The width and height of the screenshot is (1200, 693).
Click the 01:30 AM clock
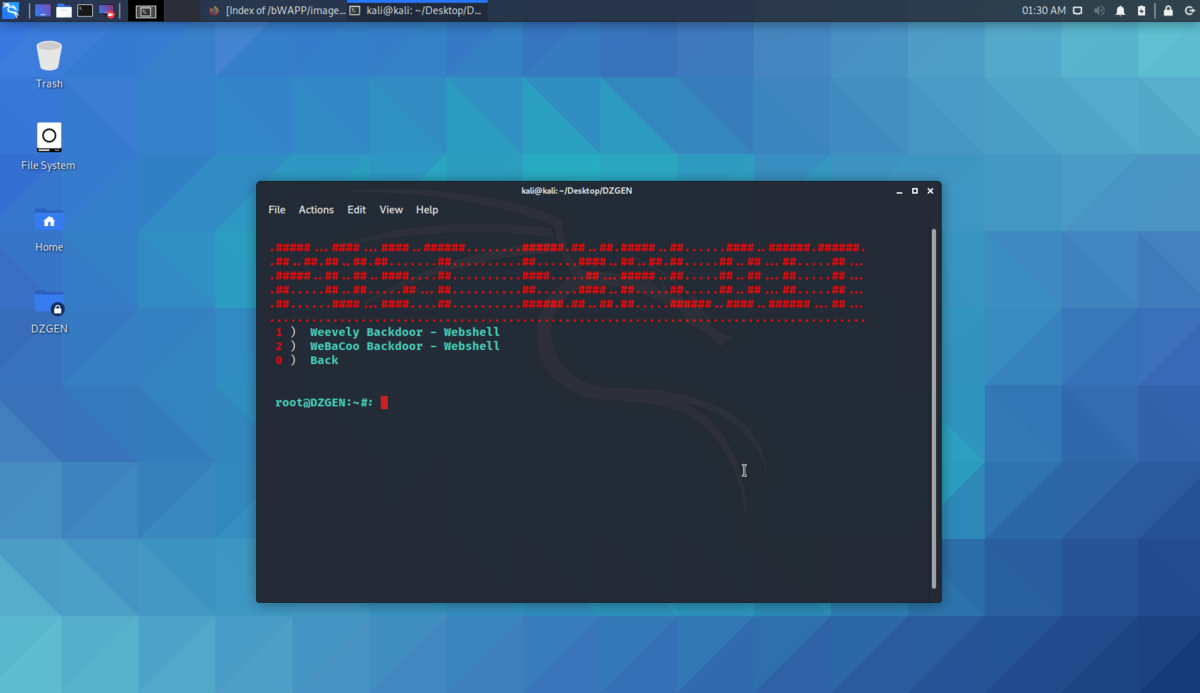1044,11
